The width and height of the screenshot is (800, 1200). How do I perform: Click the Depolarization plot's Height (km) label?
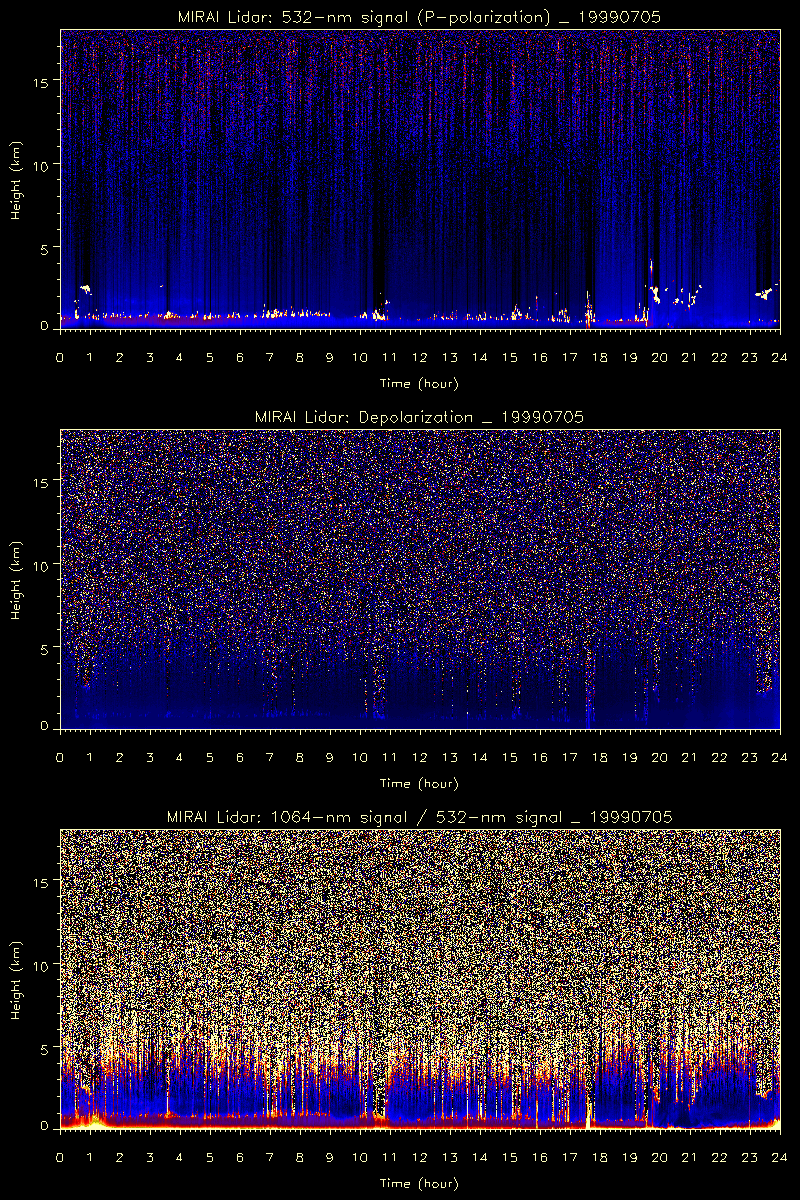point(17,580)
